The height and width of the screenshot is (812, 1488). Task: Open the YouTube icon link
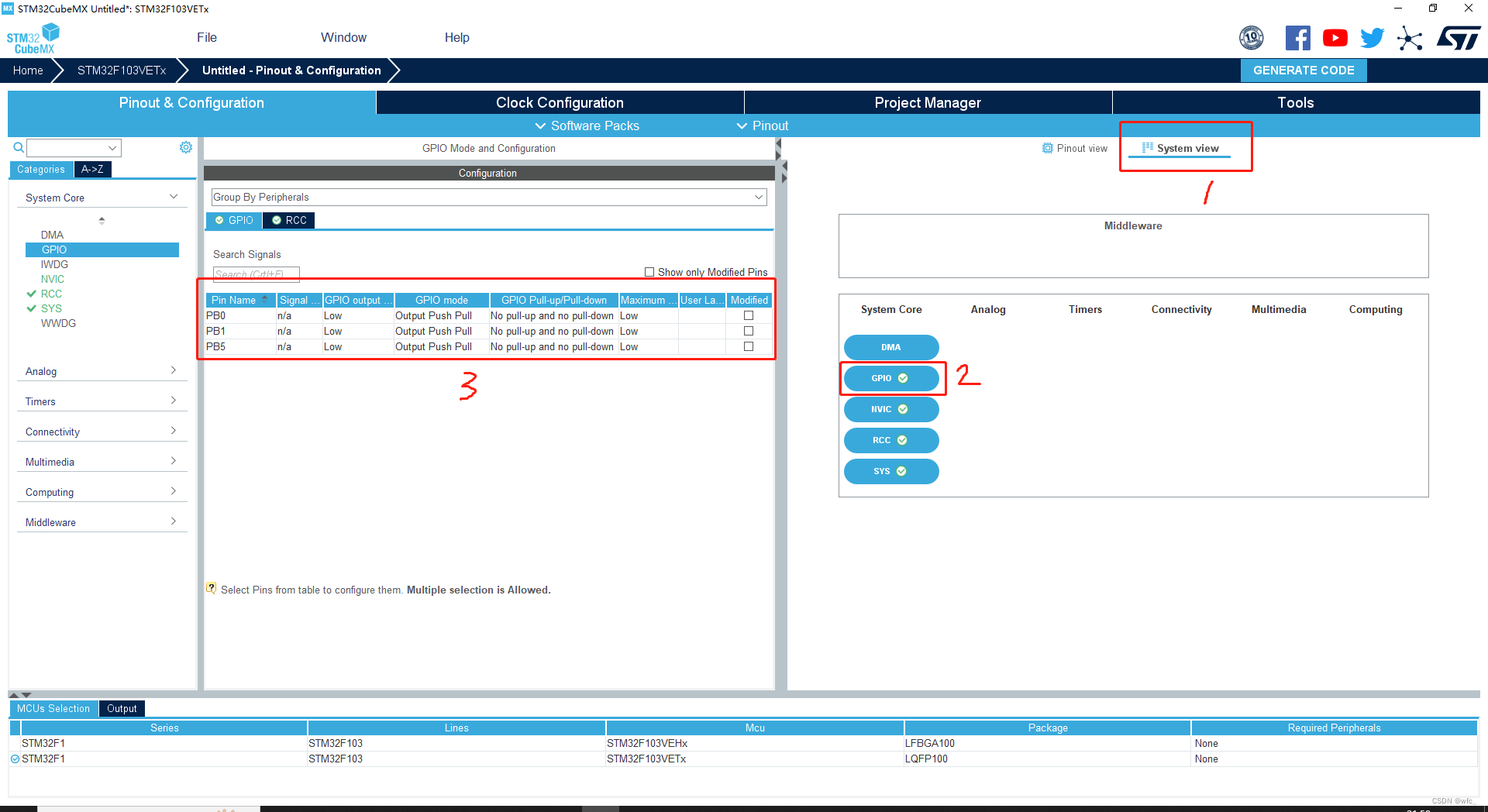tap(1335, 37)
